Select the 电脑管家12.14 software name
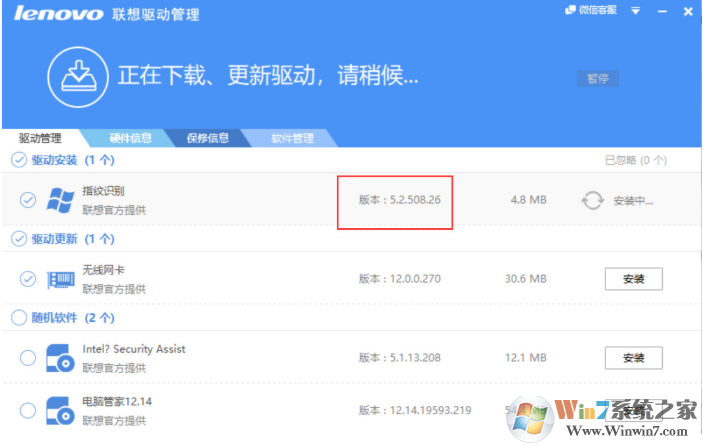Image resolution: width=704 pixels, height=445 pixels. pyautogui.click(x=117, y=401)
